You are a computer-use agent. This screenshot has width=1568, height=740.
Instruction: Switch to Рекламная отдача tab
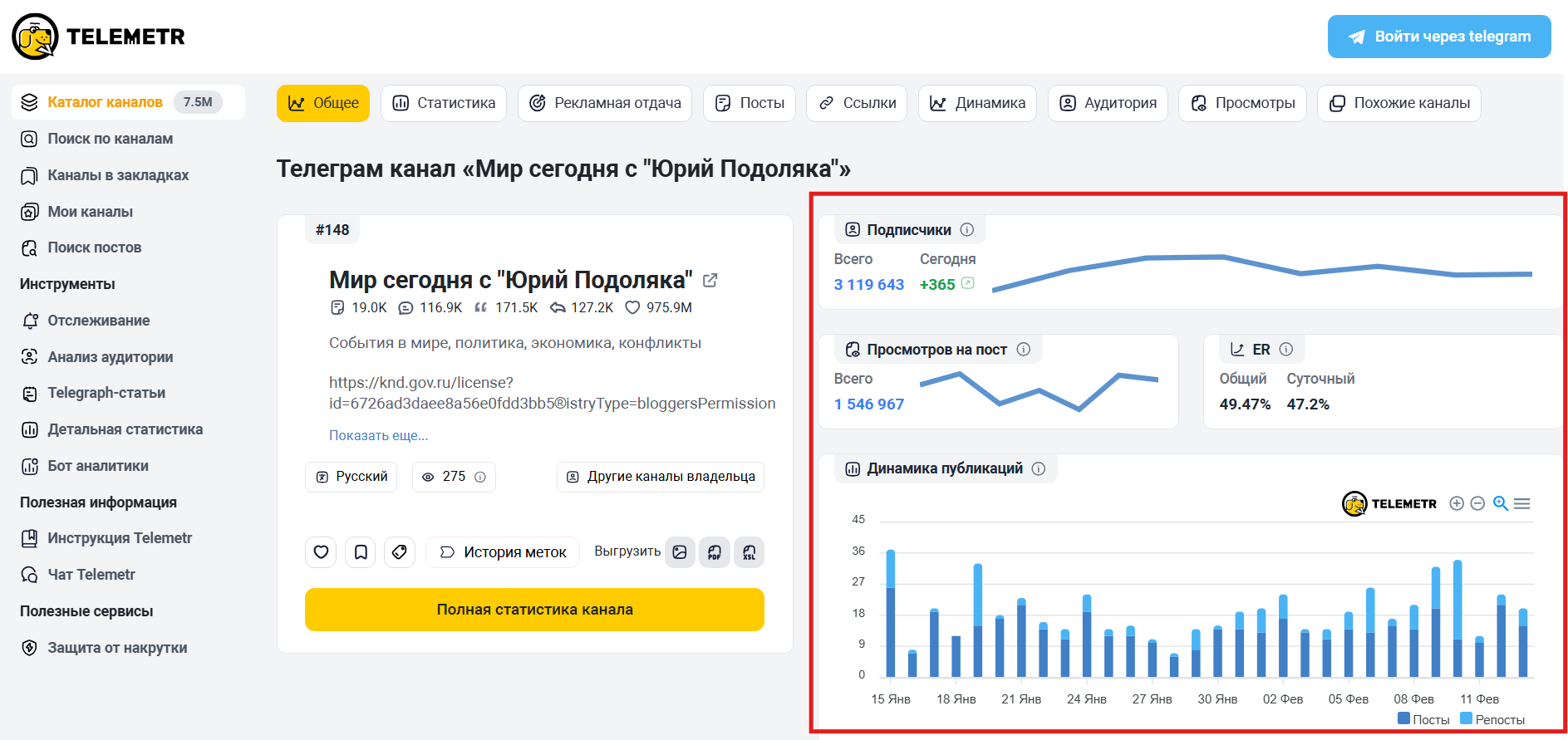[x=605, y=103]
